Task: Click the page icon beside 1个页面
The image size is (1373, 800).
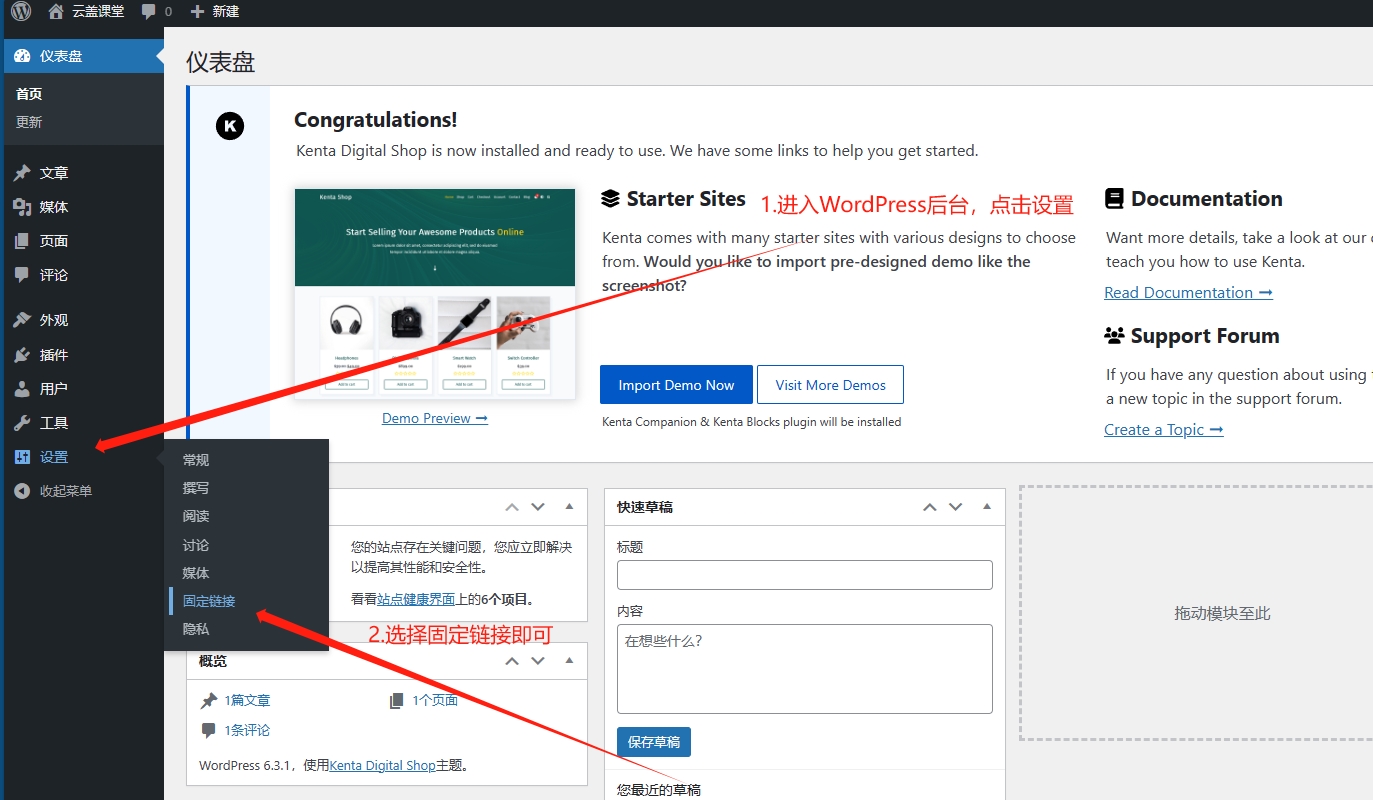Action: pyautogui.click(x=397, y=700)
